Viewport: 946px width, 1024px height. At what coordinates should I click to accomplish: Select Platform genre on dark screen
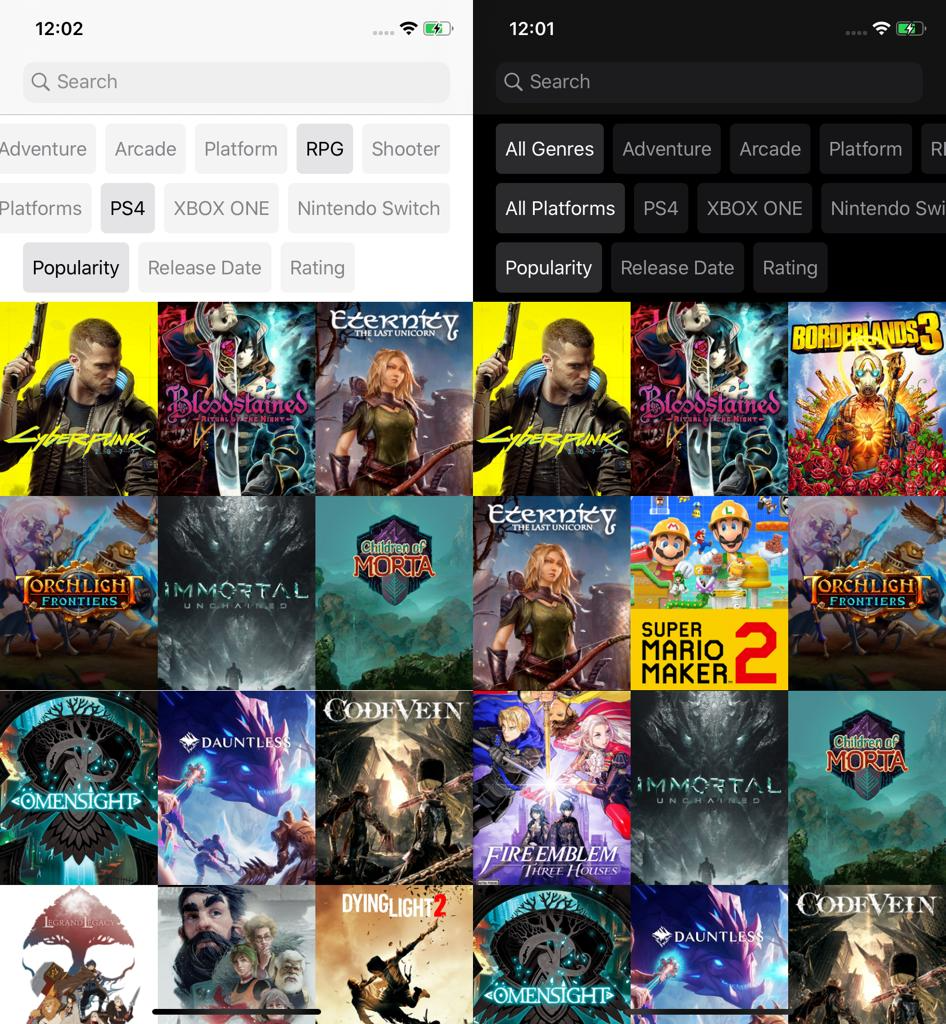[x=866, y=149]
